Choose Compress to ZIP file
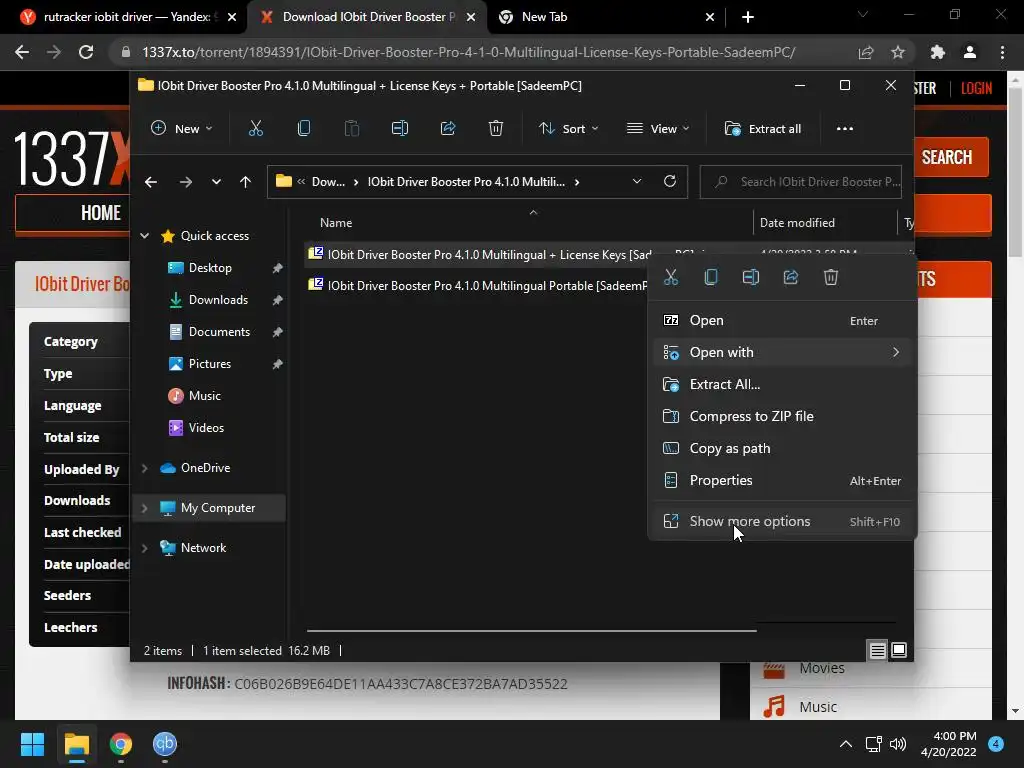The image size is (1024, 768). [x=782, y=417]
